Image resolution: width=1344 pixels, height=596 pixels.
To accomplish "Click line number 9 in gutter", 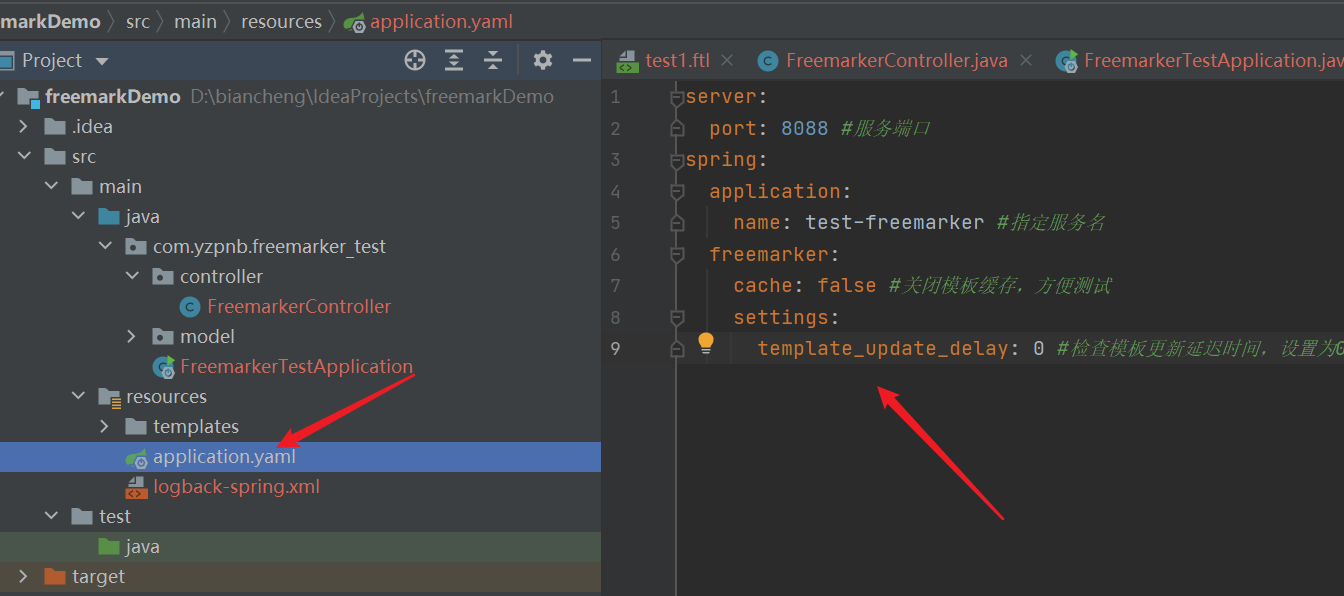I will pos(615,349).
